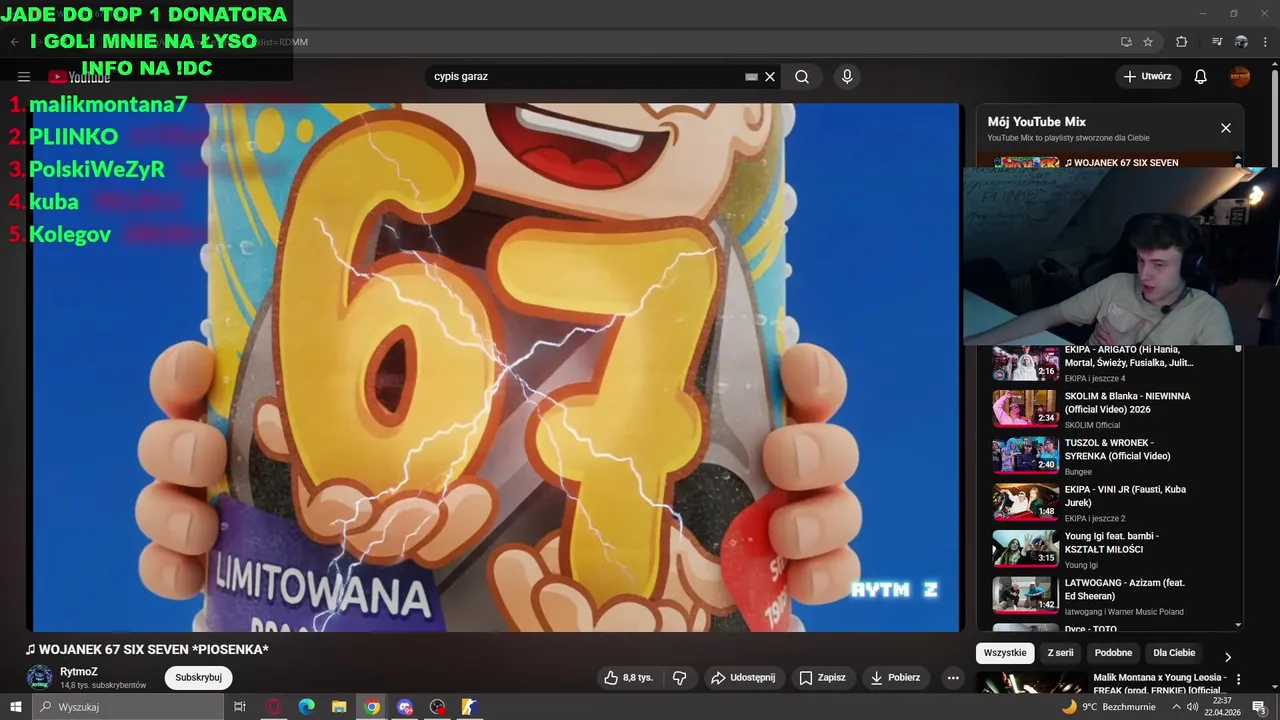This screenshot has width=1280, height=720.
Task: Select the Podobne filter chip
Action: tap(1113, 653)
